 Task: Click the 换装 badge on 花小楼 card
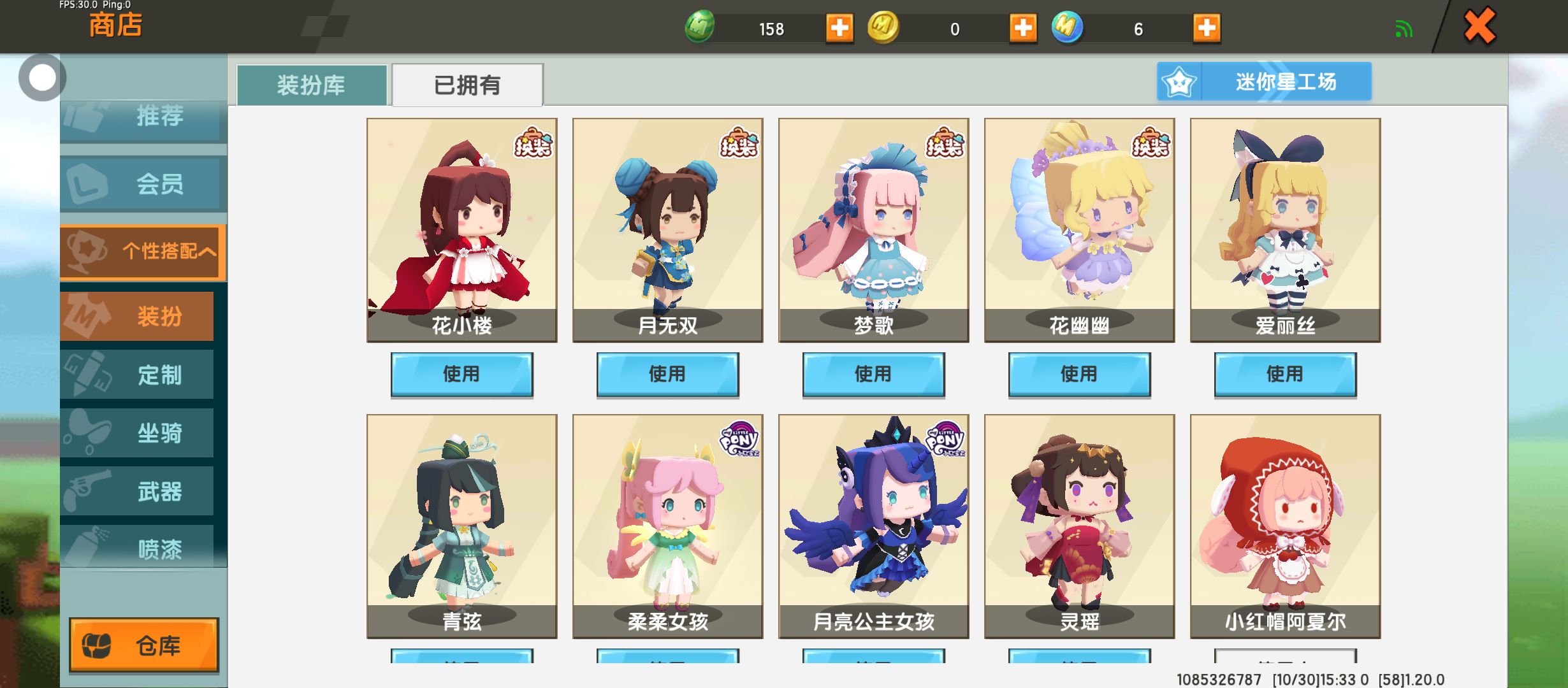tap(534, 143)
